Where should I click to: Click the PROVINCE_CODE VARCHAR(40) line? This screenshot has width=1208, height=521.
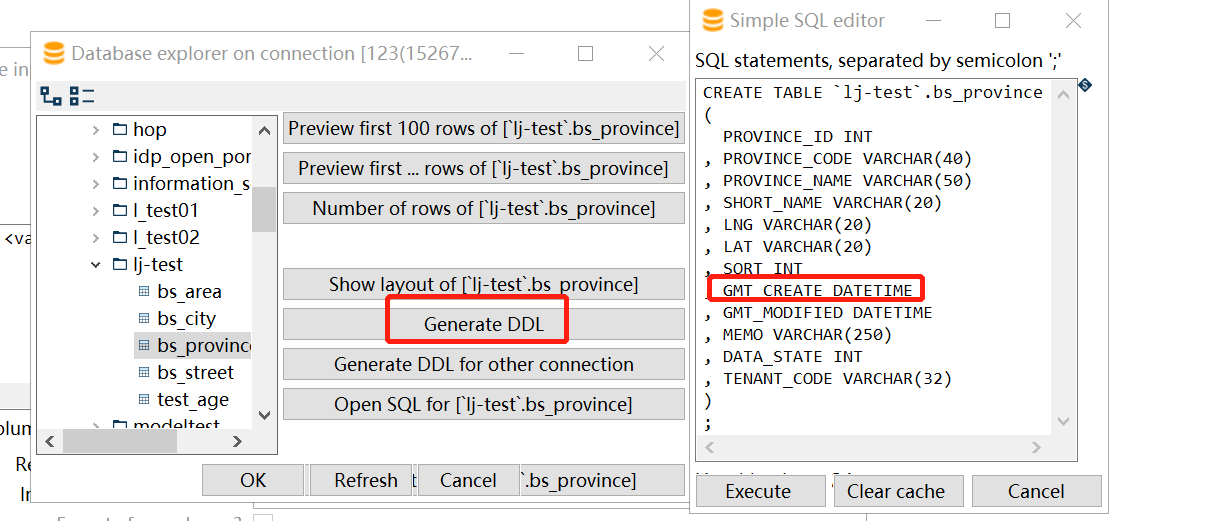(x=838, y=158)
